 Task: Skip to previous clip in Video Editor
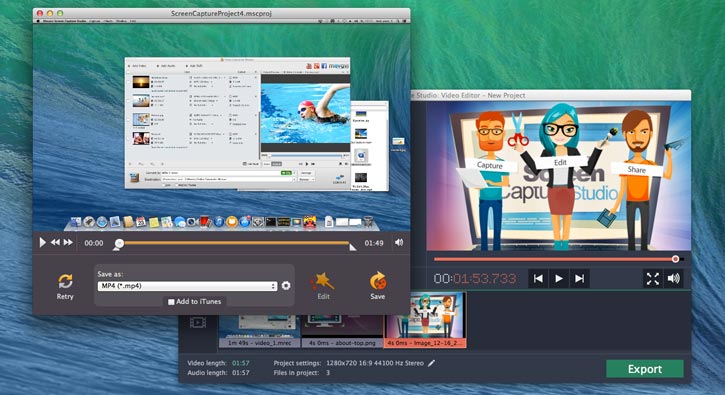[x=538, y=278]
